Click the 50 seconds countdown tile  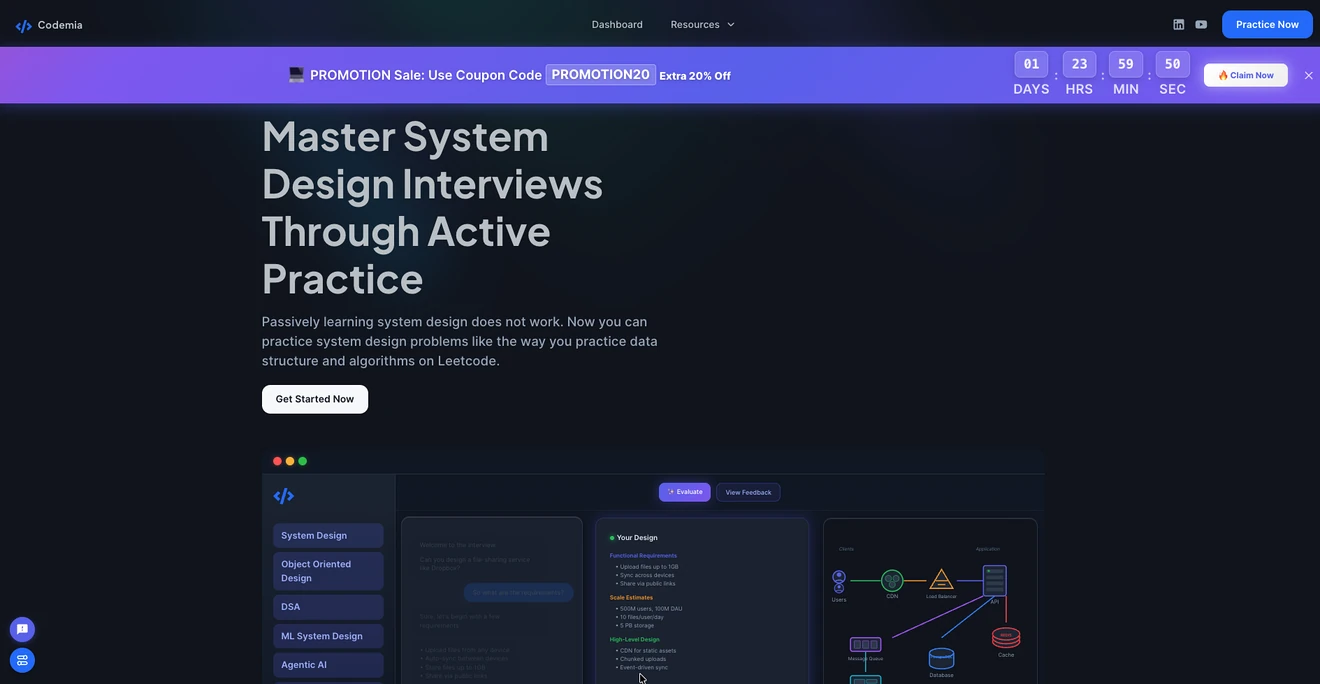click(x=1173, y=64)
